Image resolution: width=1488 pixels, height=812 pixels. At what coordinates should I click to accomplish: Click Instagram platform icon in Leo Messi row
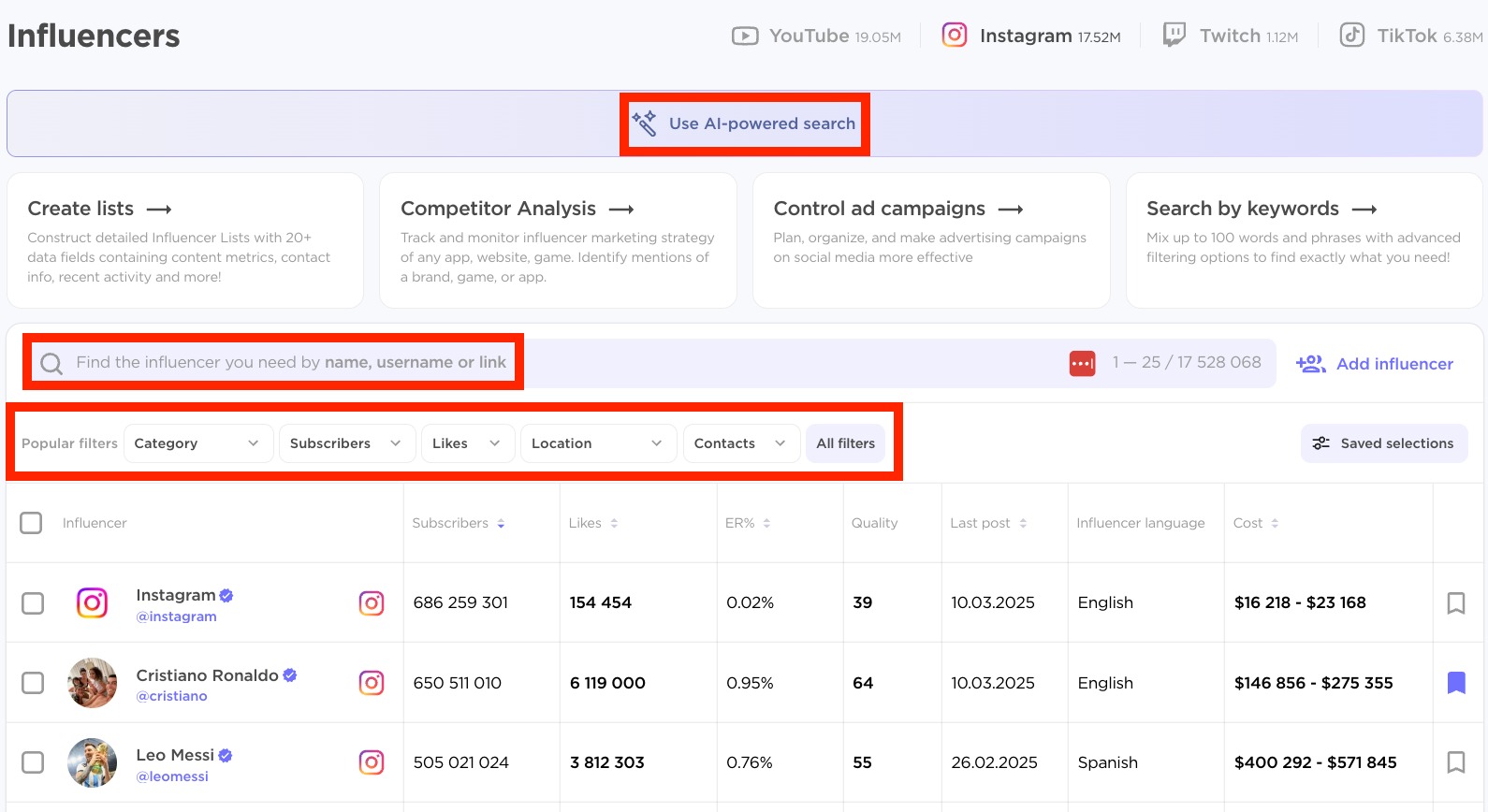click(x=372, y=762)
